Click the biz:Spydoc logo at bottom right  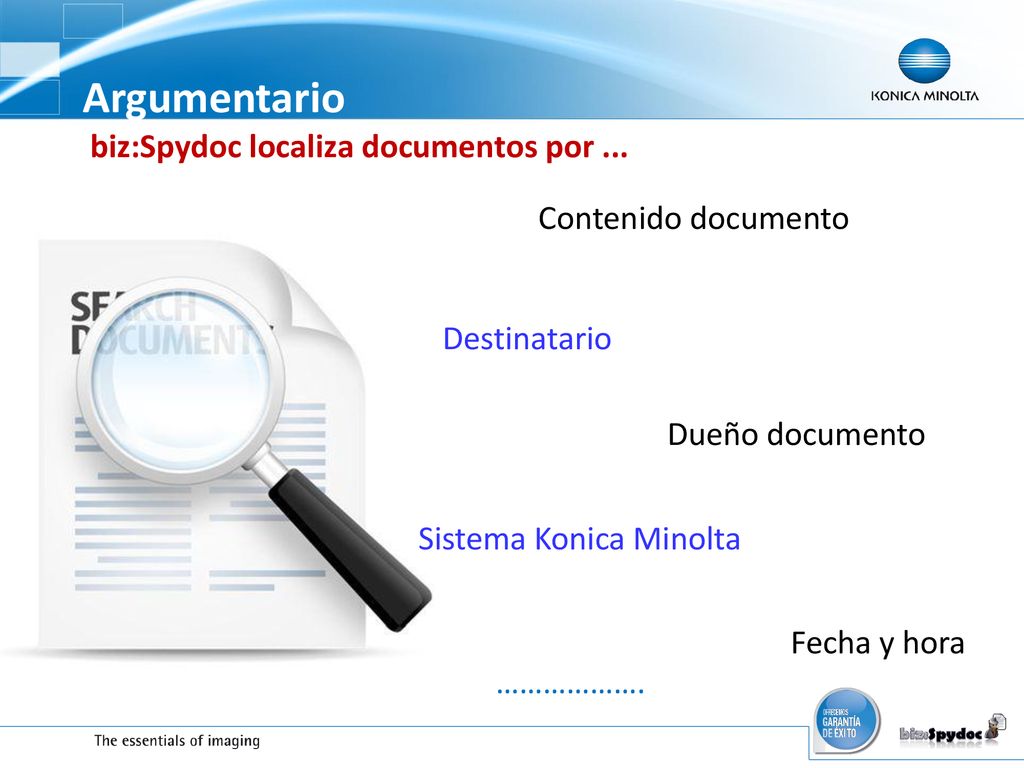tap(953, 730)
